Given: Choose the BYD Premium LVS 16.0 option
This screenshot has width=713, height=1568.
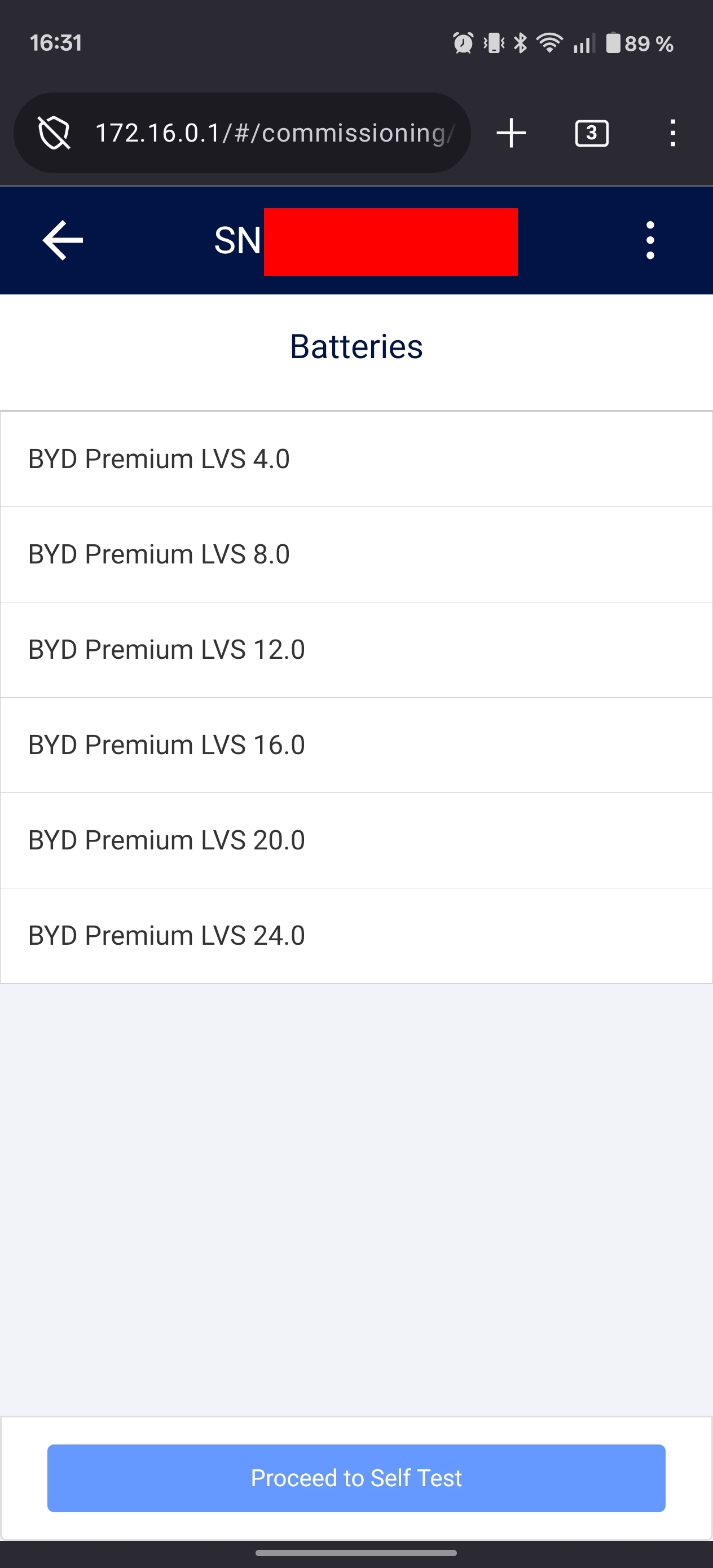Looking at the screenshot, I should [x=356, y=745].
